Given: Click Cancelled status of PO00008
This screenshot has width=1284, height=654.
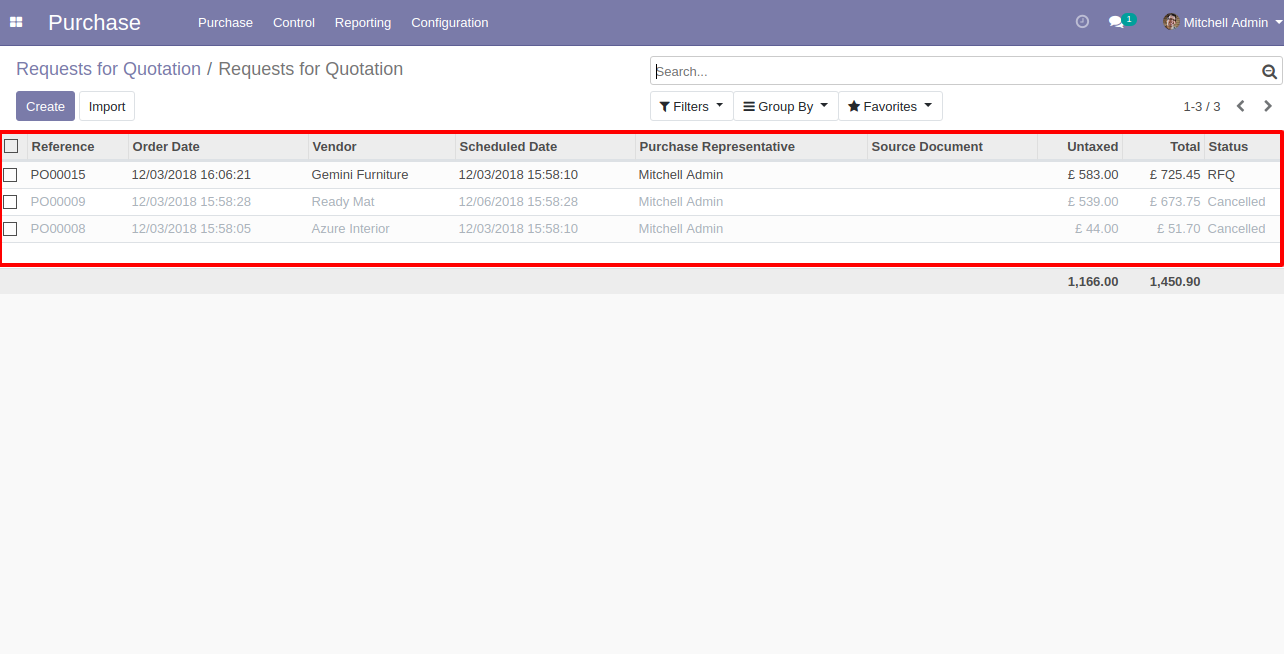Looking at the screenshot, I should [1236, 229].
